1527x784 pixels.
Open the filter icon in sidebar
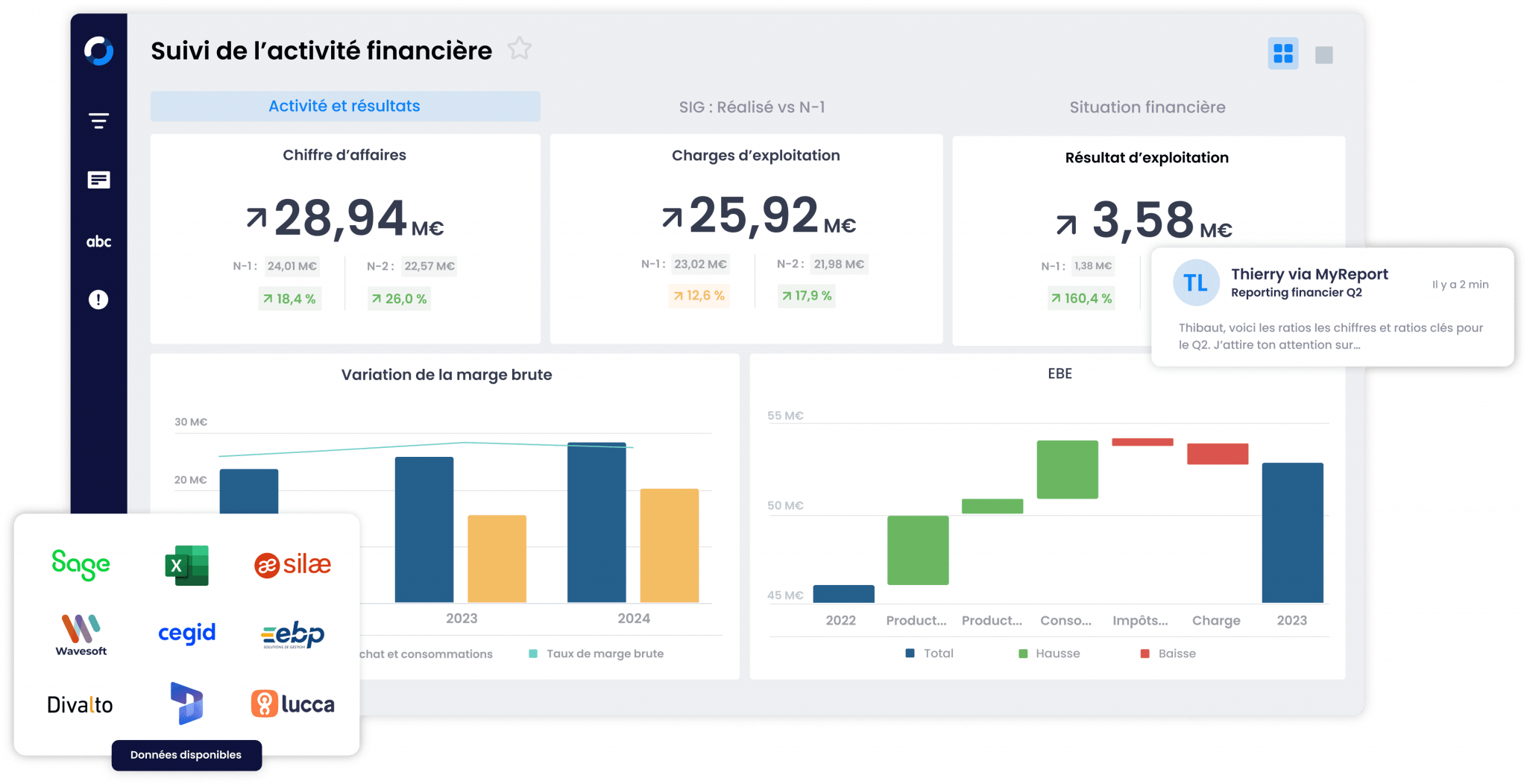(98, 121)
